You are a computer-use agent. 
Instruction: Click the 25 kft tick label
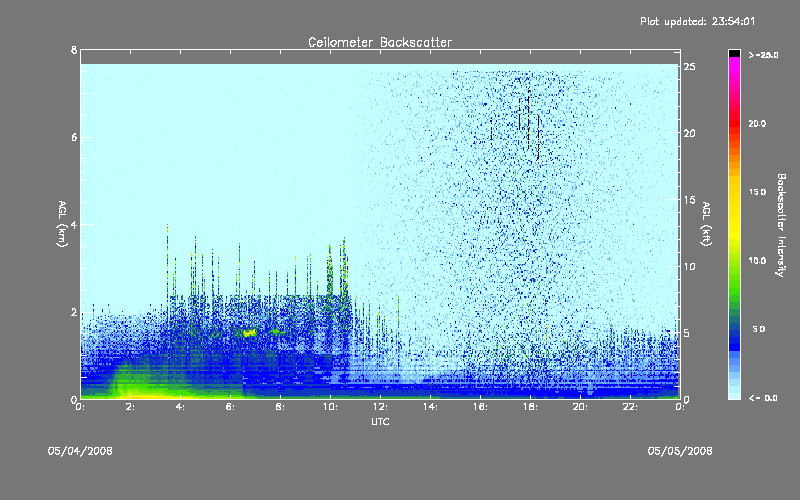(x=690, y=67)
